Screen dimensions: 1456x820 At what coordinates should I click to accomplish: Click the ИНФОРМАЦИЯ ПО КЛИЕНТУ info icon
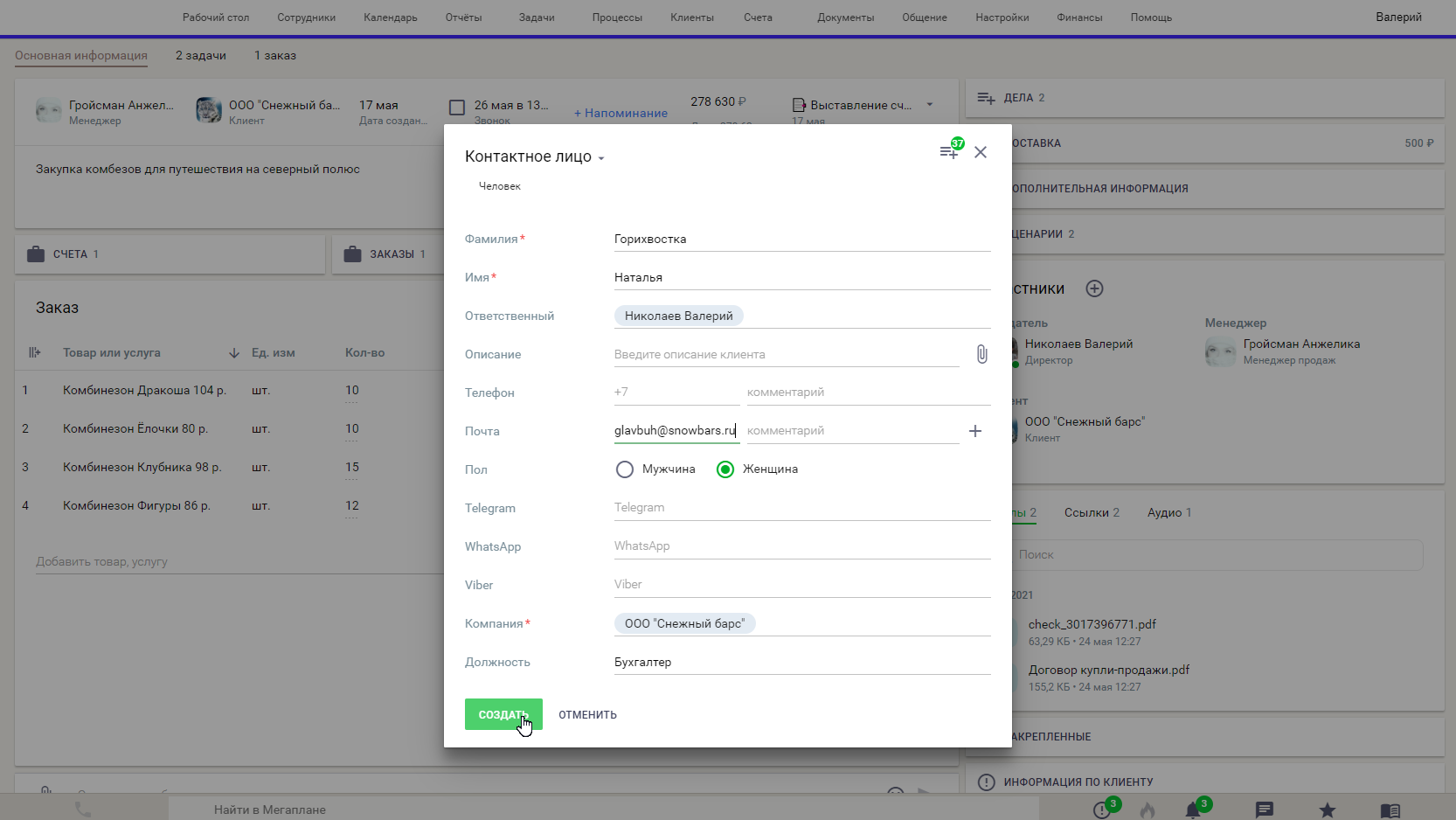coord(987,782)
